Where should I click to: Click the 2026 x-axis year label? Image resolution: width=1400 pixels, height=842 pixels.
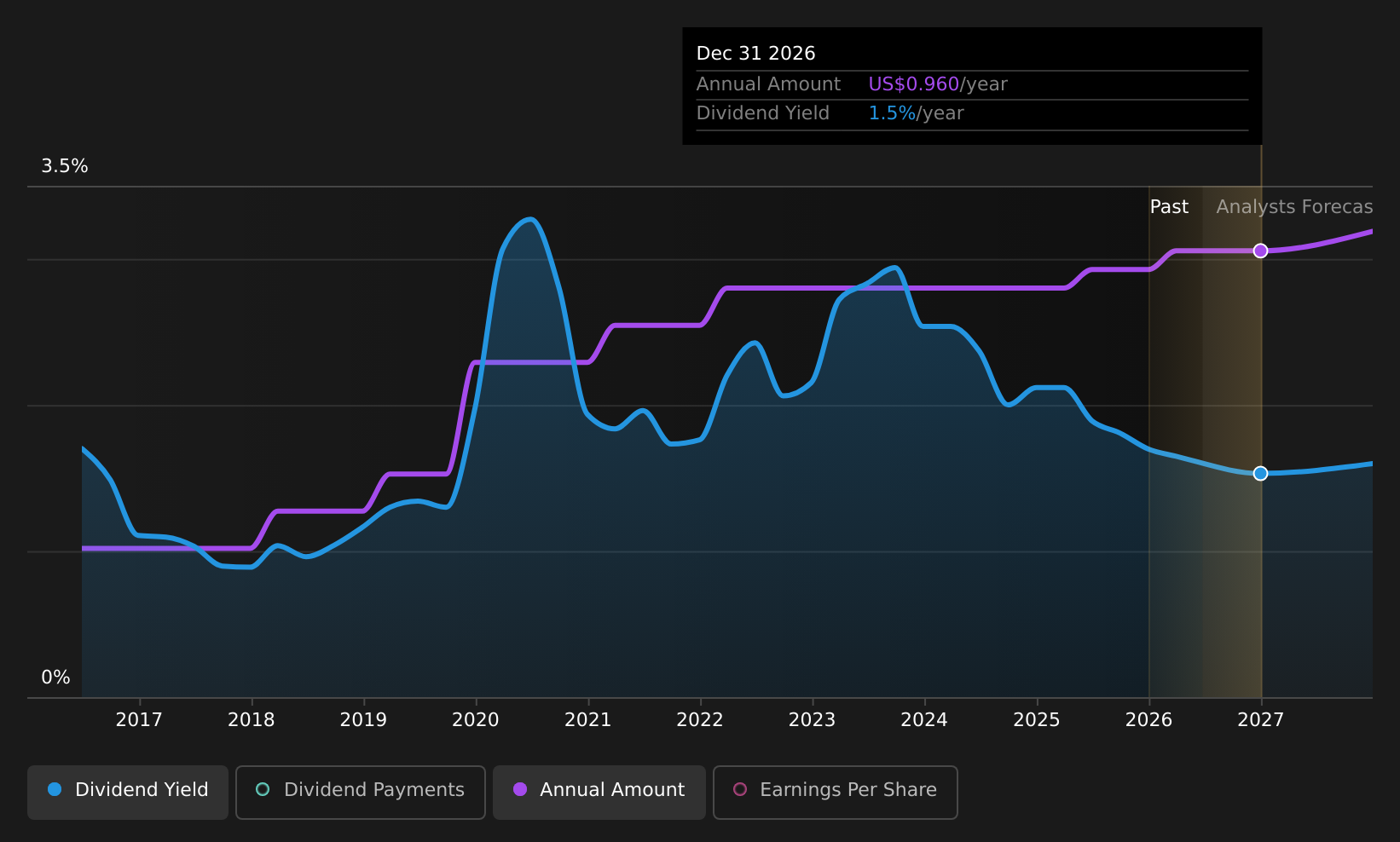point(1149,720)
